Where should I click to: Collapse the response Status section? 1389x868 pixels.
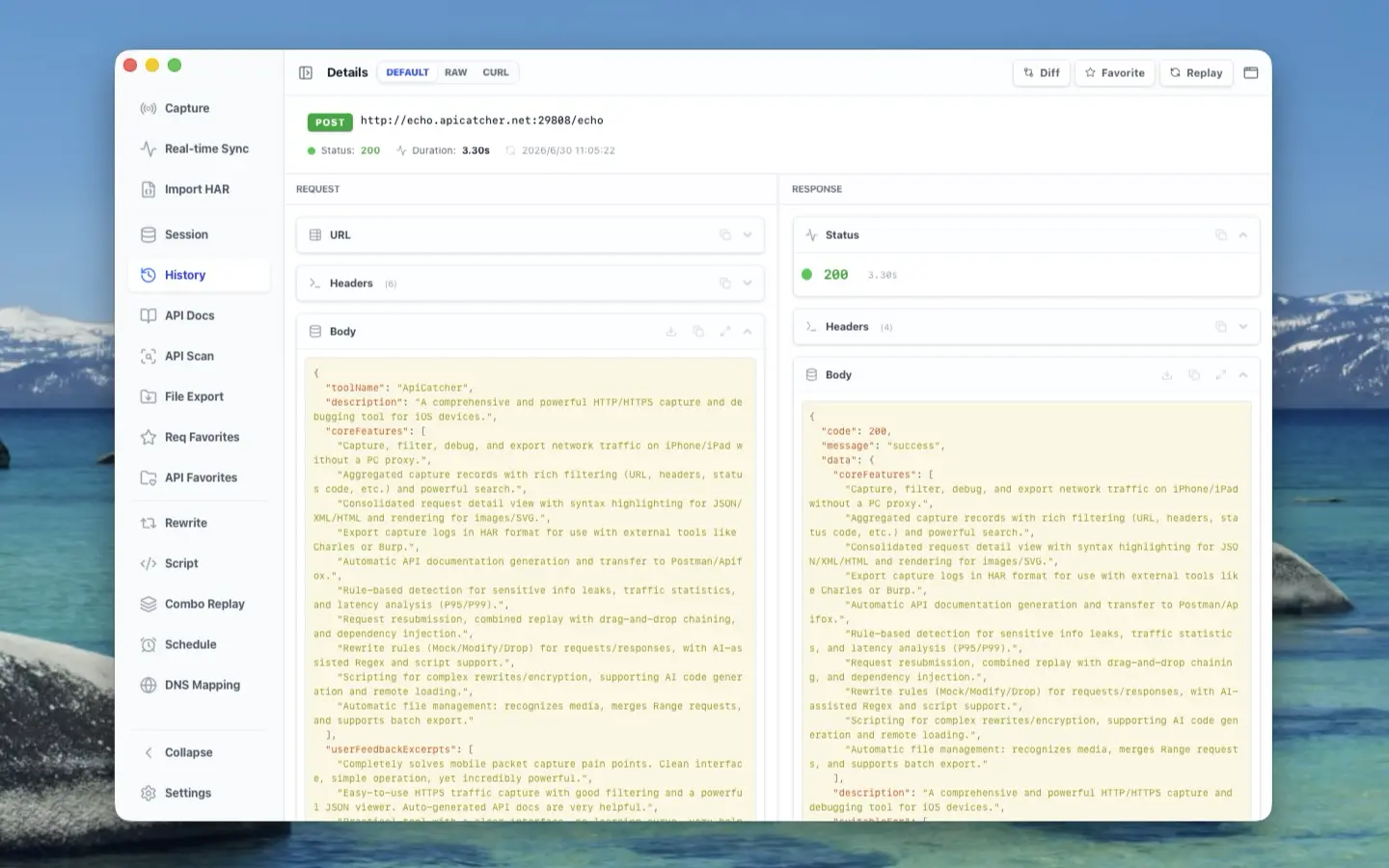coord(1243,235)
